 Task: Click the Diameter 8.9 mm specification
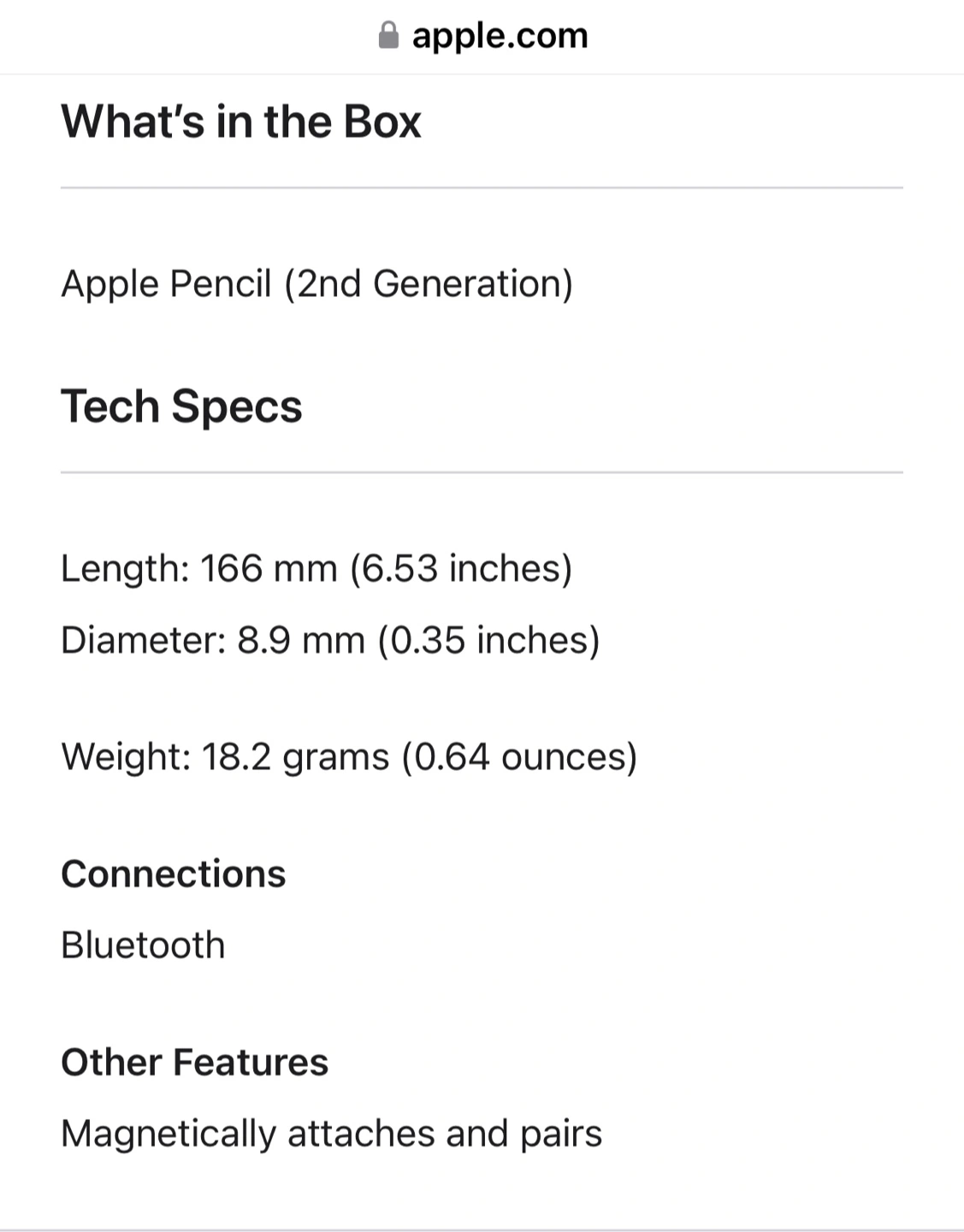click(x=330, y=640)
